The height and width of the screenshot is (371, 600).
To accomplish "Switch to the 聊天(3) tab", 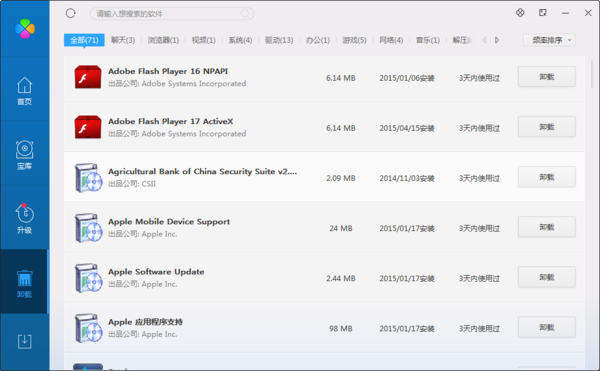I will coord(123,40).
